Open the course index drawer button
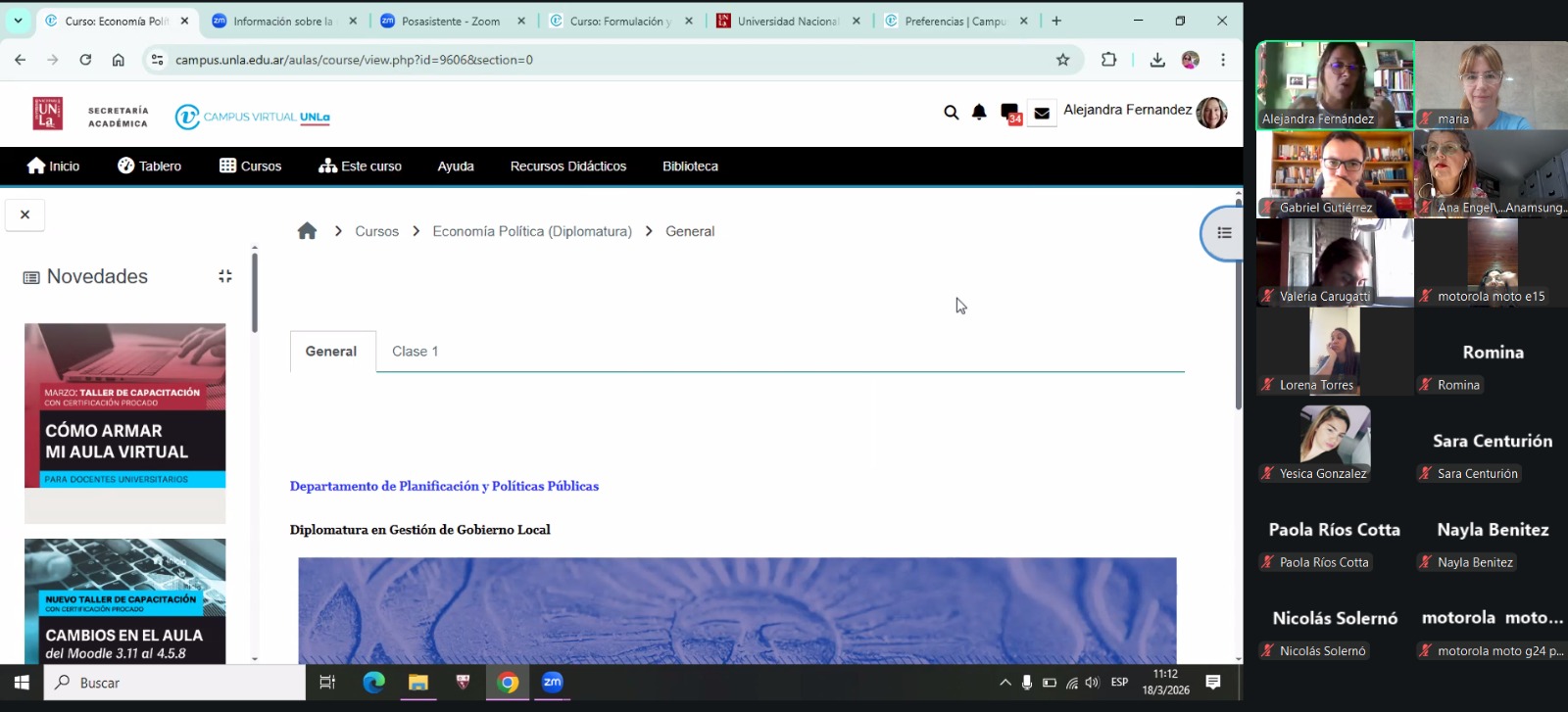 1224,233
